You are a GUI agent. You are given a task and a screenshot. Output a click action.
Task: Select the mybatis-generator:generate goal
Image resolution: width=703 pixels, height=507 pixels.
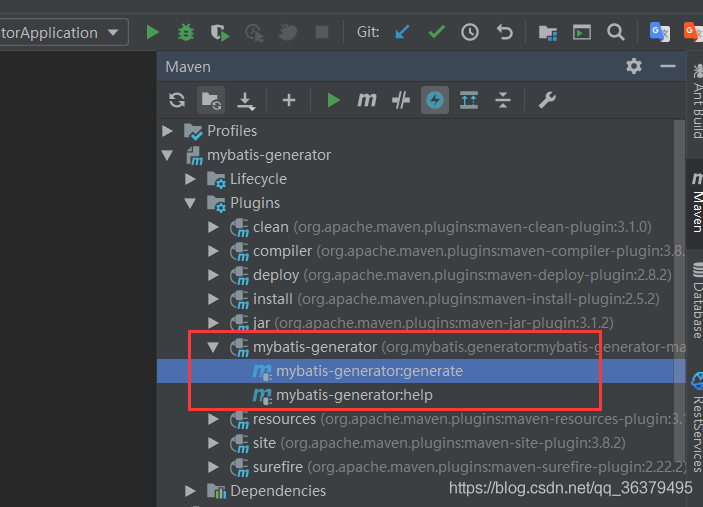pos(369,371)
